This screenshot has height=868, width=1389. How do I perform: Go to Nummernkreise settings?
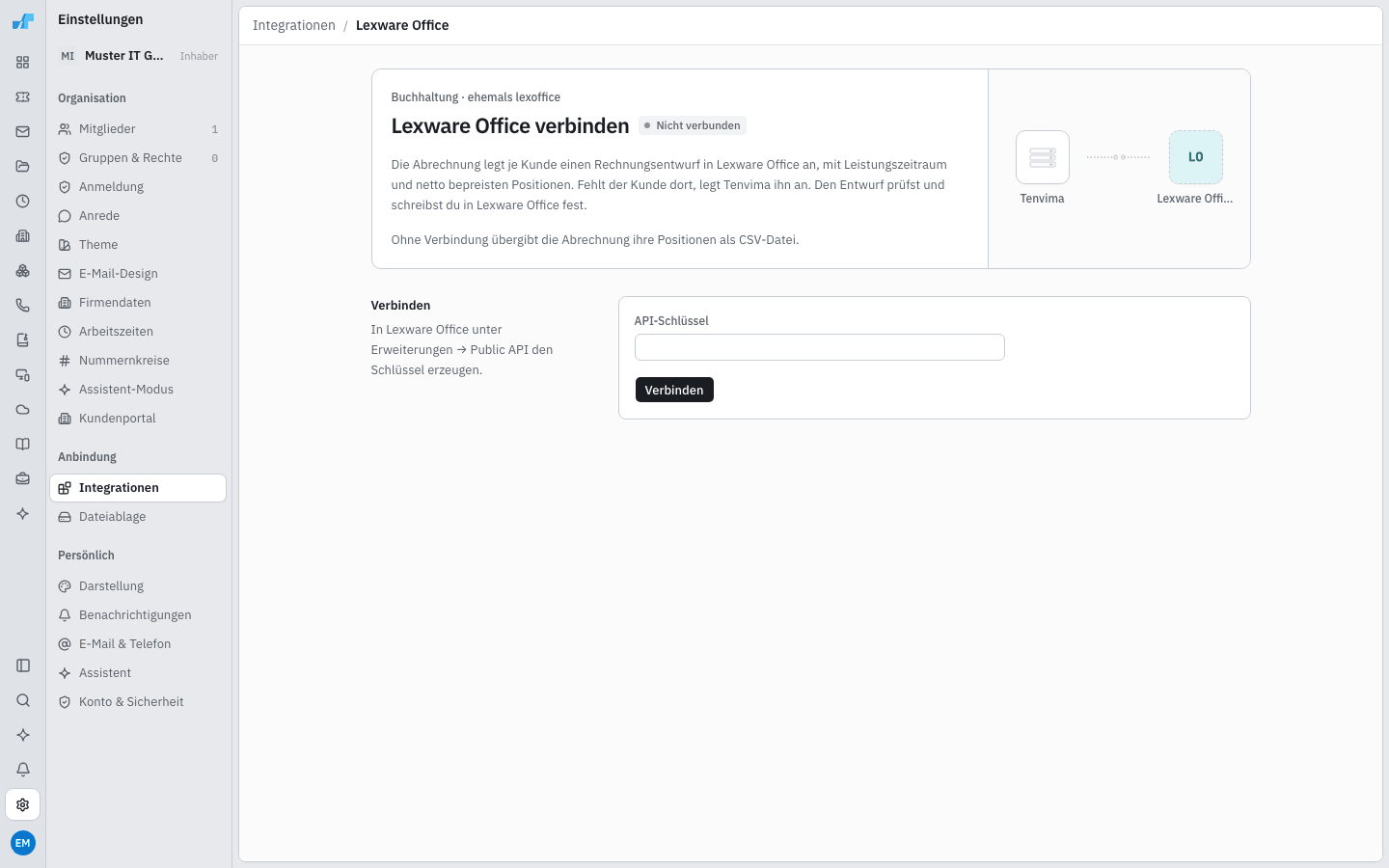(x=138, y=361)
